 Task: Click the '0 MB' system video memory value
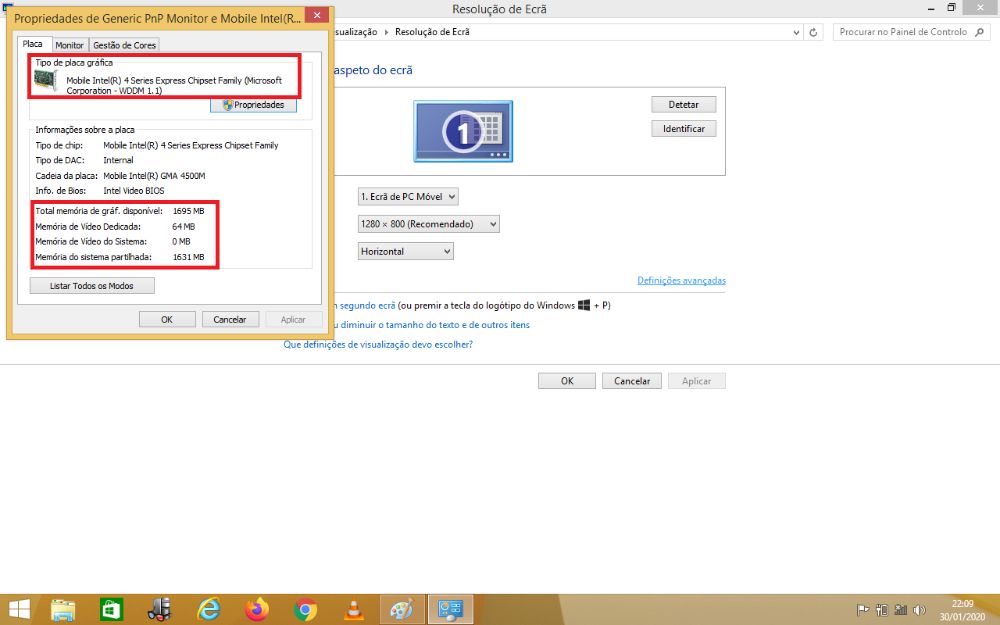(181, 242)
